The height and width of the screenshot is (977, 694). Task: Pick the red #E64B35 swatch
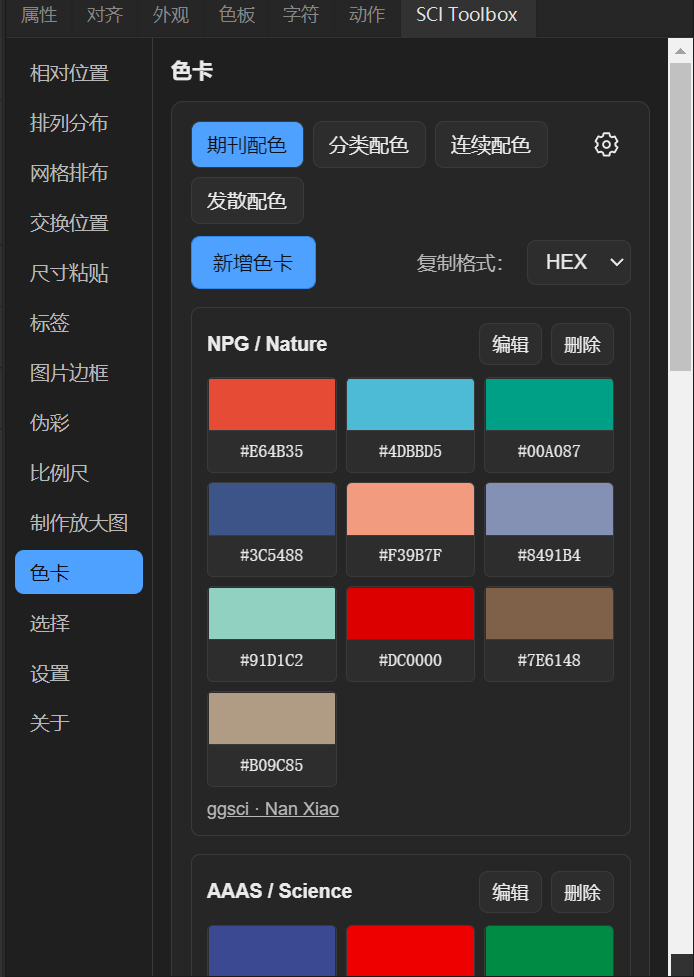pos(272,404)
